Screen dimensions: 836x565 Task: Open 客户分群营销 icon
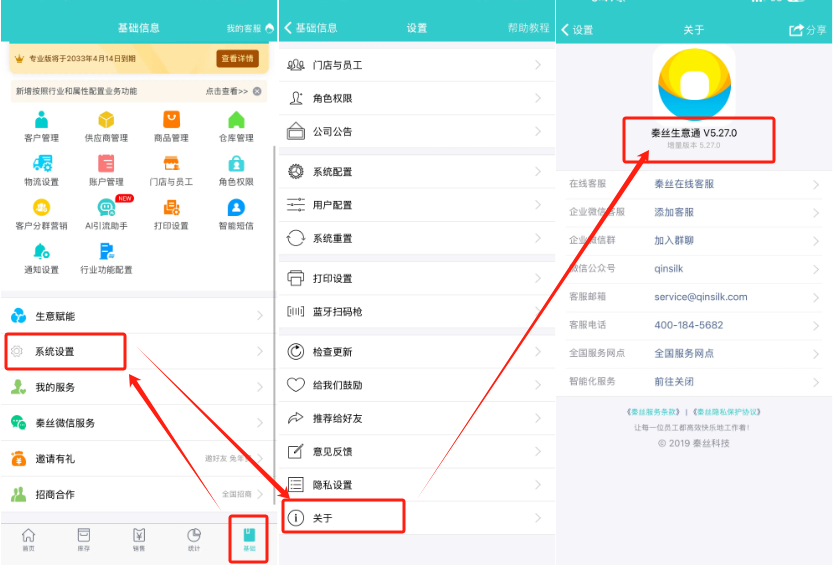(42, 207)
